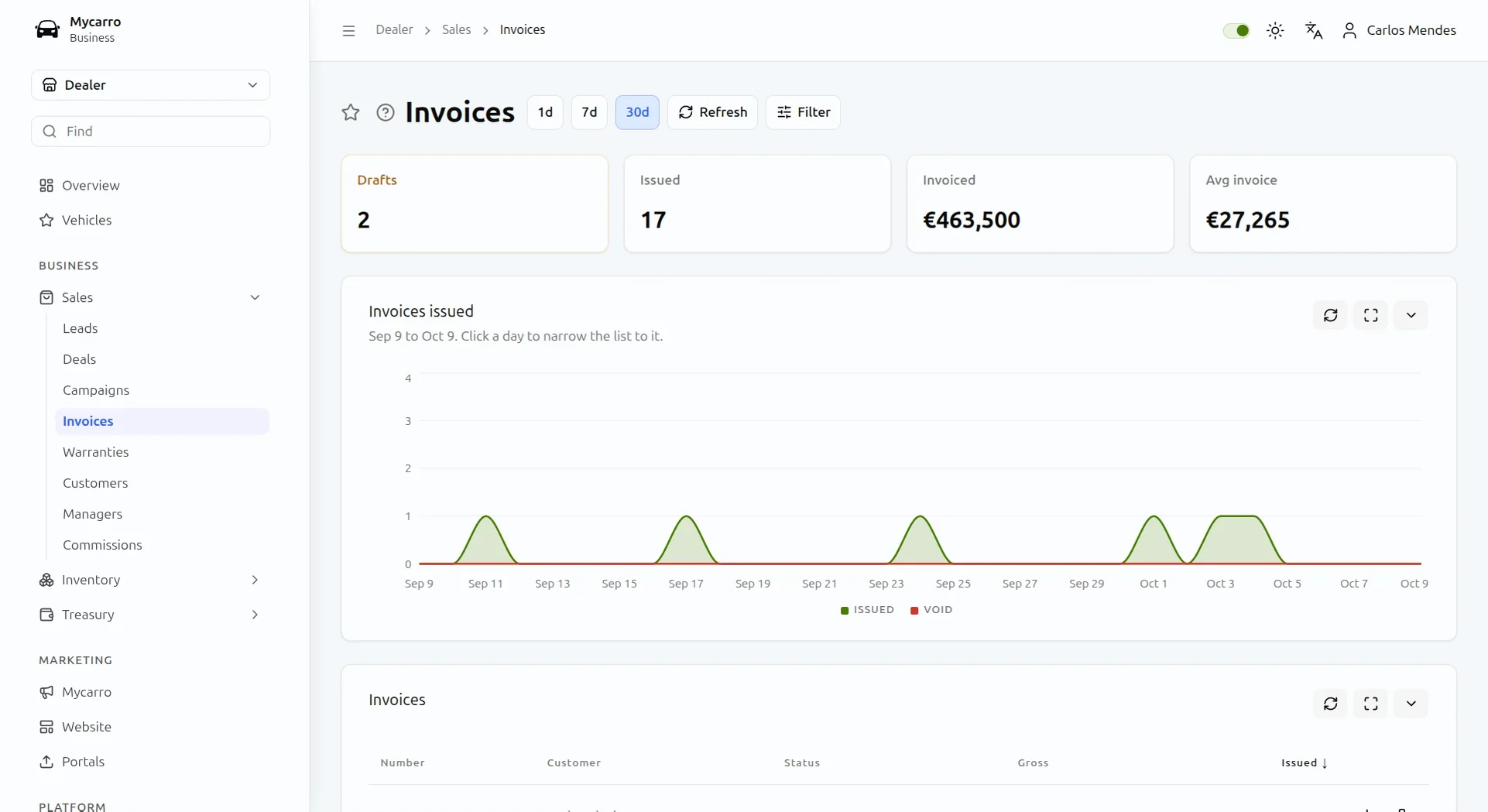The image size is (1488, 812).
Task: Toggle VOID series in chart legend
Action: (x=931, y=610)
